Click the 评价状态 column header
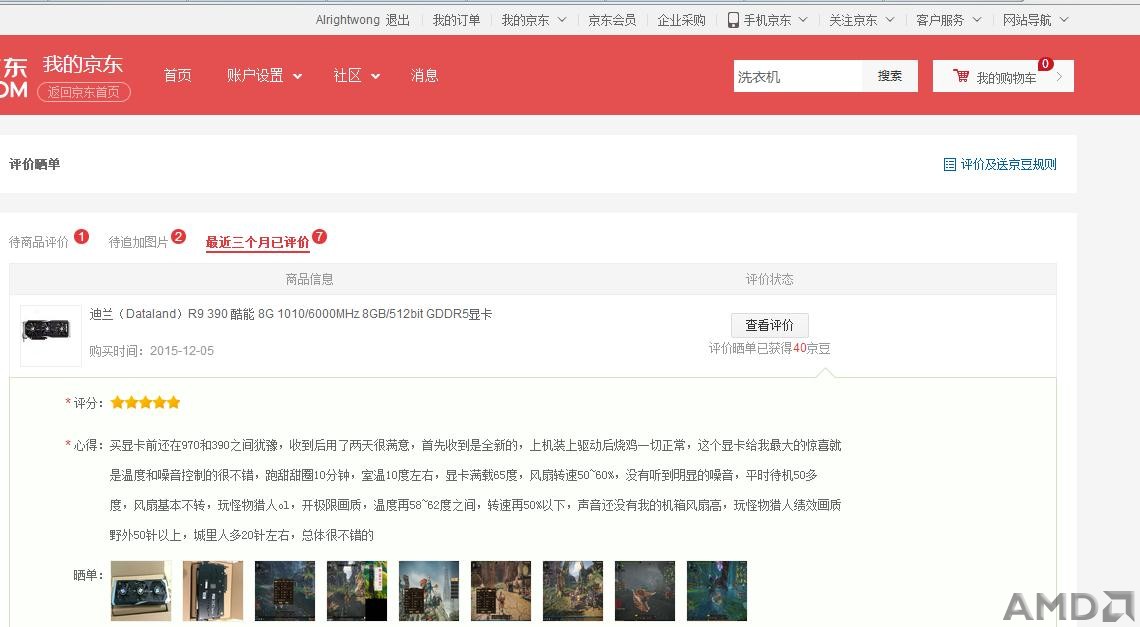The height and width of the screenshot is (627, 1140). (x=769, y=279)
